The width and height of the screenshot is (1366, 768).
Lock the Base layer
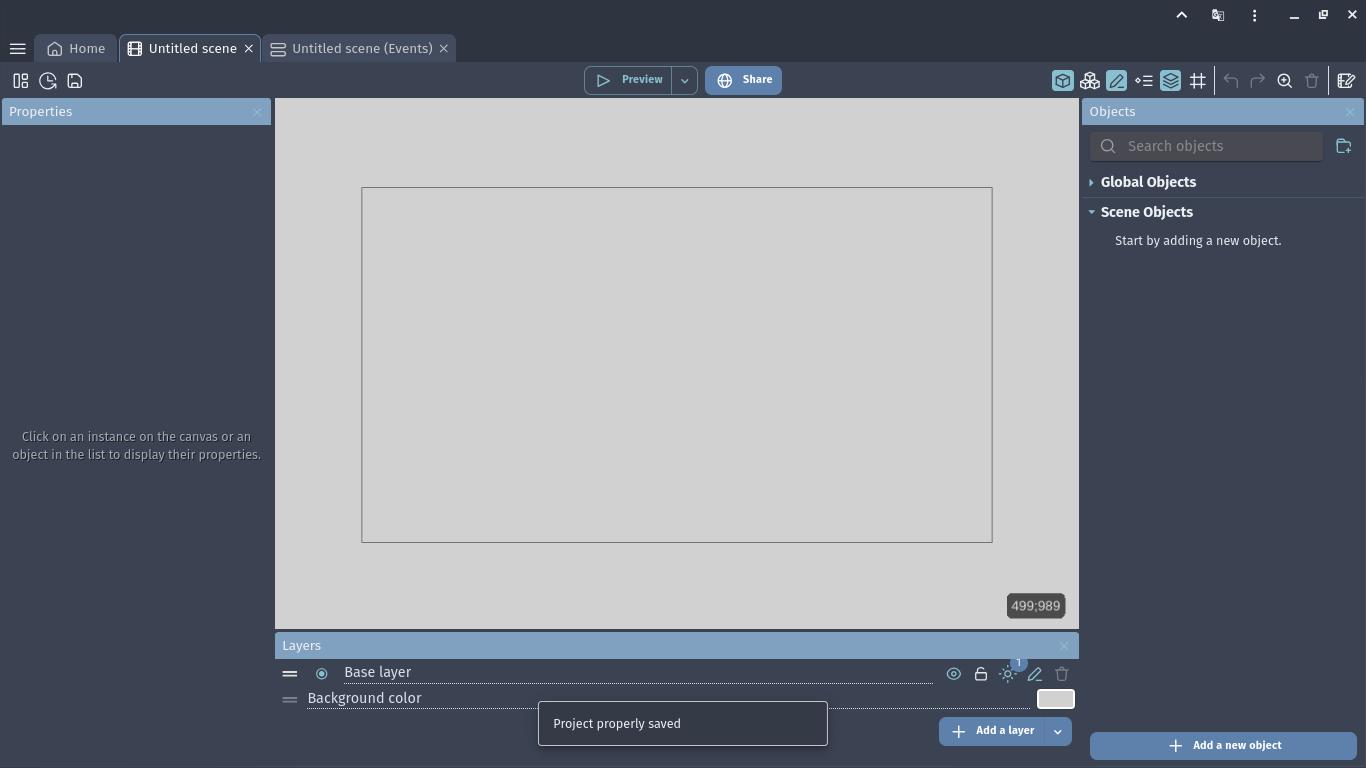980,674
